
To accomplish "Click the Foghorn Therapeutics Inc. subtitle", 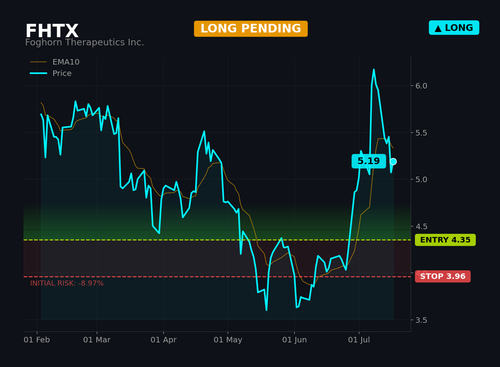I will pos(85,43).
